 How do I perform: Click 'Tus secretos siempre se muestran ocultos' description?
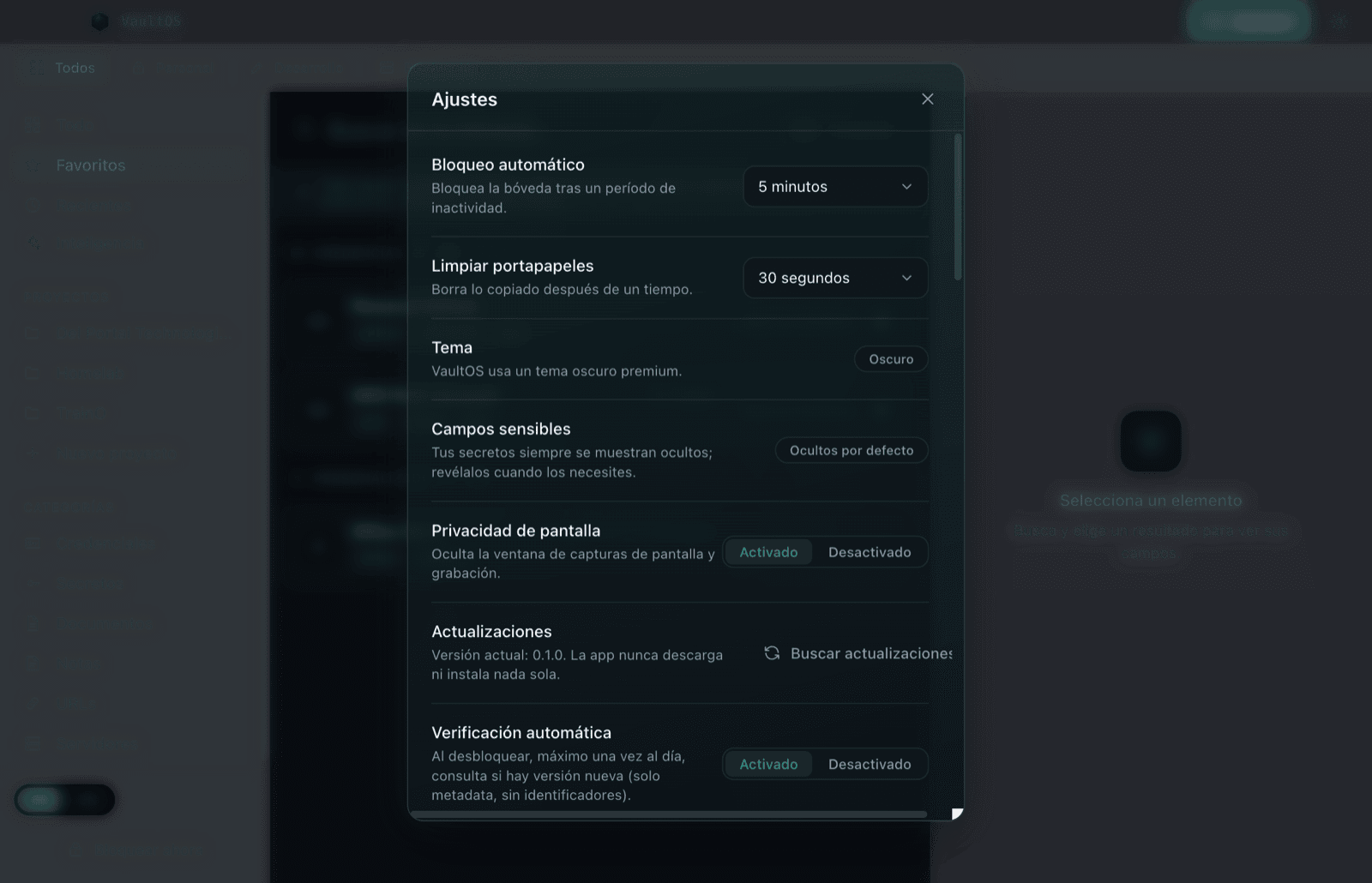(x=572, y=462)
